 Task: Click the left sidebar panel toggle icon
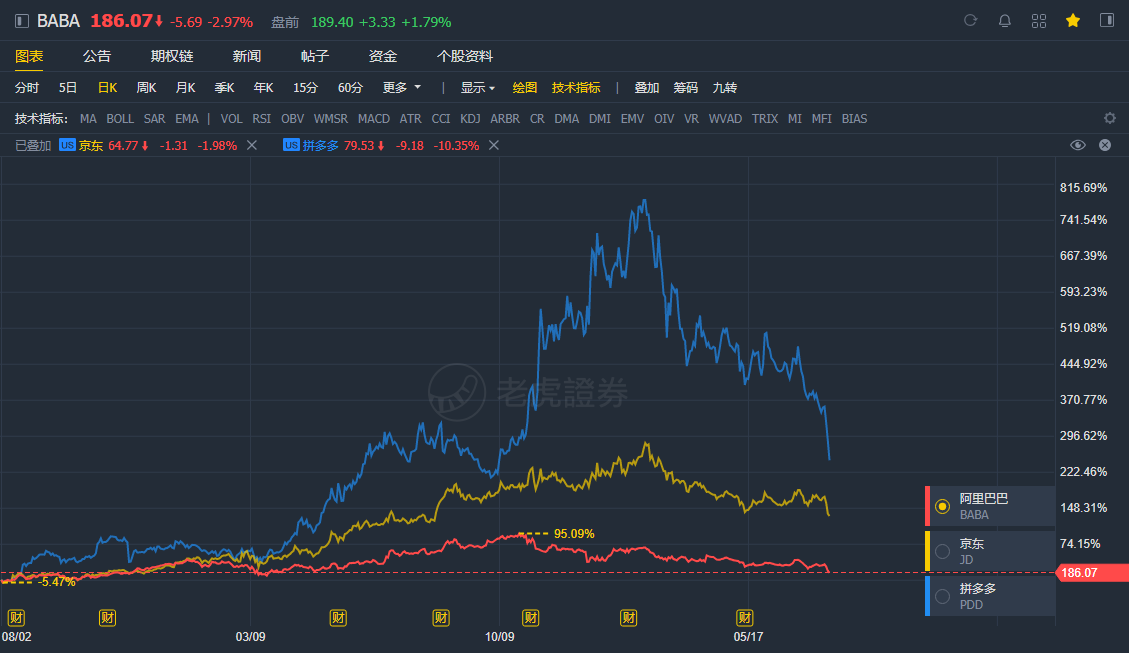[x=22, y=21]
